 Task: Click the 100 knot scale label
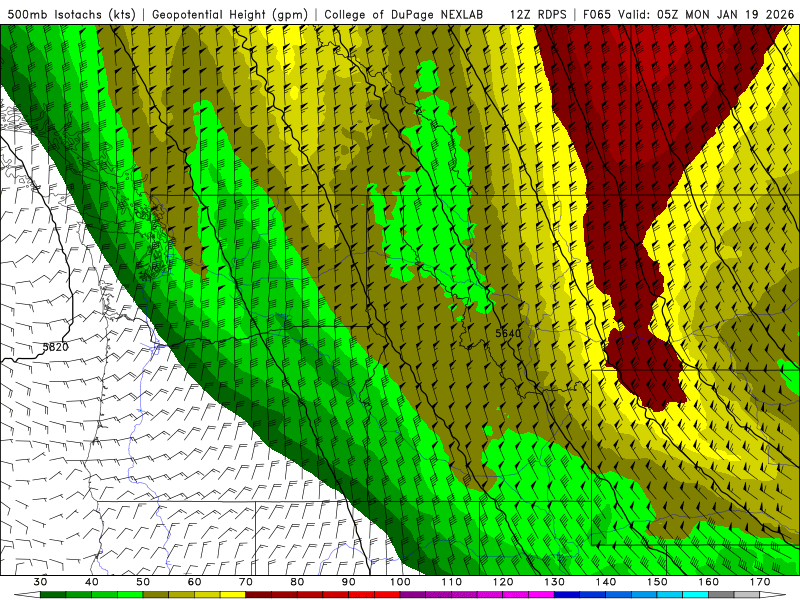[x=400, y=582]
